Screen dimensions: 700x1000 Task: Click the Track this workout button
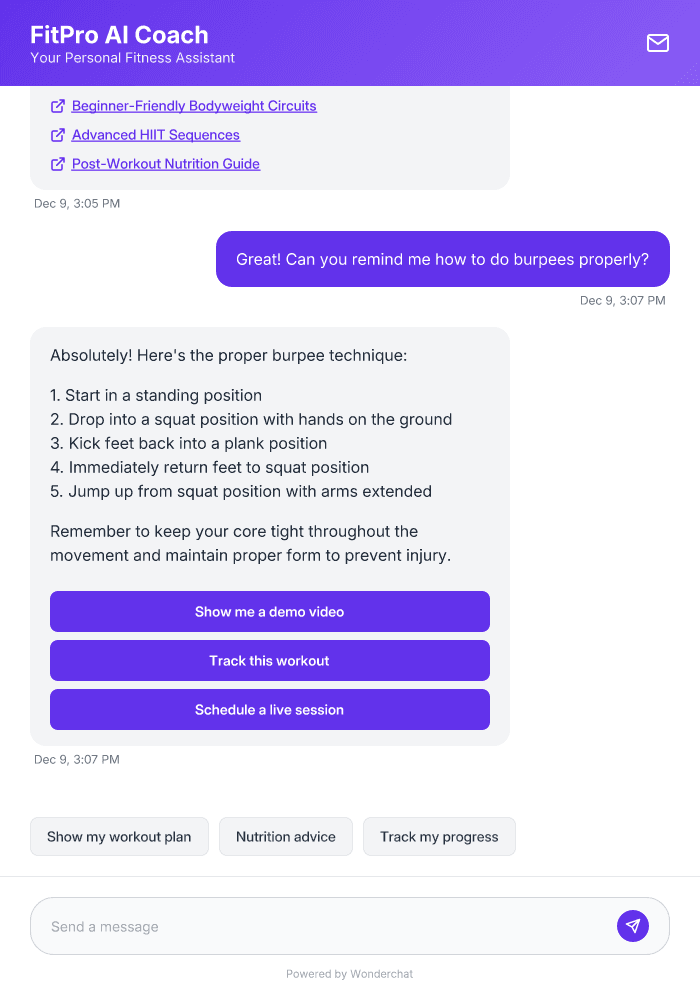click(269, 660)
